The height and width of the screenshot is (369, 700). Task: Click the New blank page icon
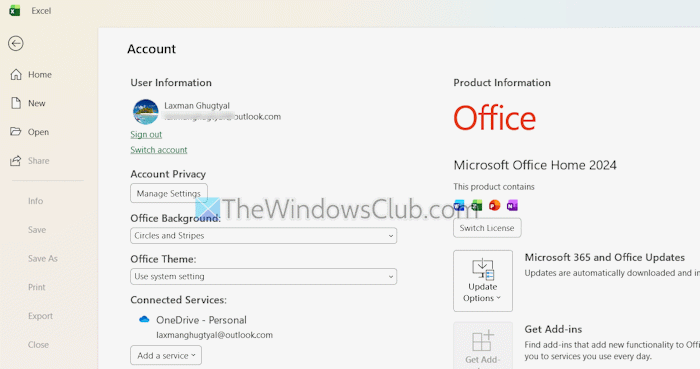[16, 103]
